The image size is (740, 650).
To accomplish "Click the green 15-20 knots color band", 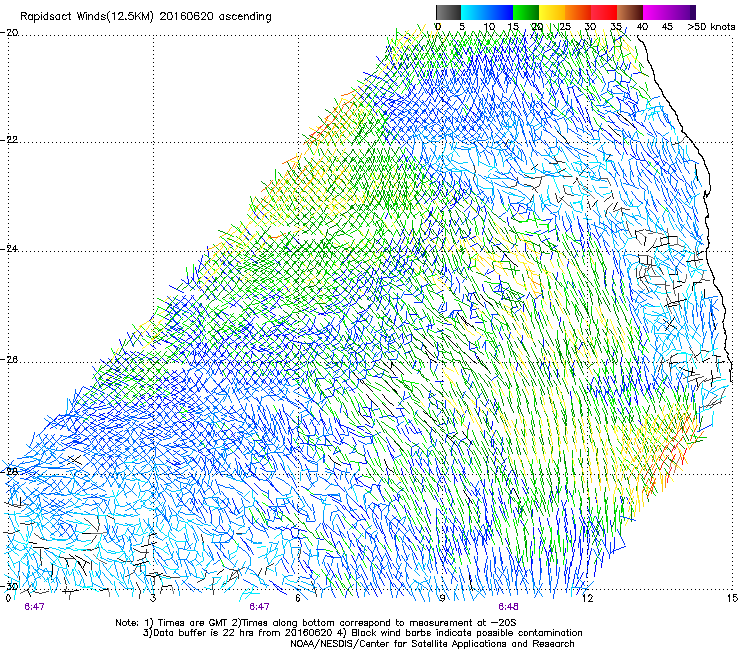I will (526, 12).
